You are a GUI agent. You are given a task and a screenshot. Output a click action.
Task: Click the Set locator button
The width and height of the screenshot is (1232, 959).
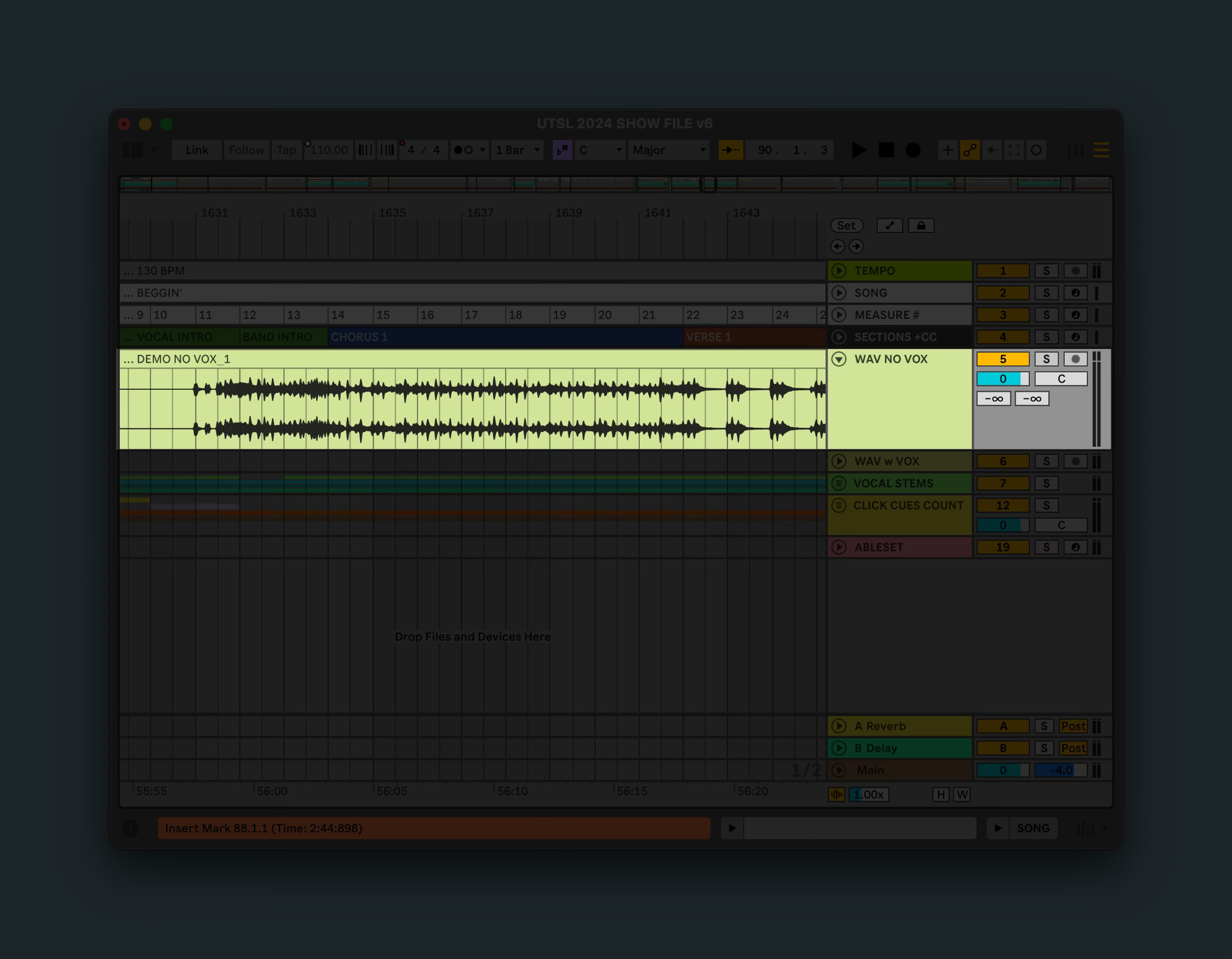(x=846, y=226)
